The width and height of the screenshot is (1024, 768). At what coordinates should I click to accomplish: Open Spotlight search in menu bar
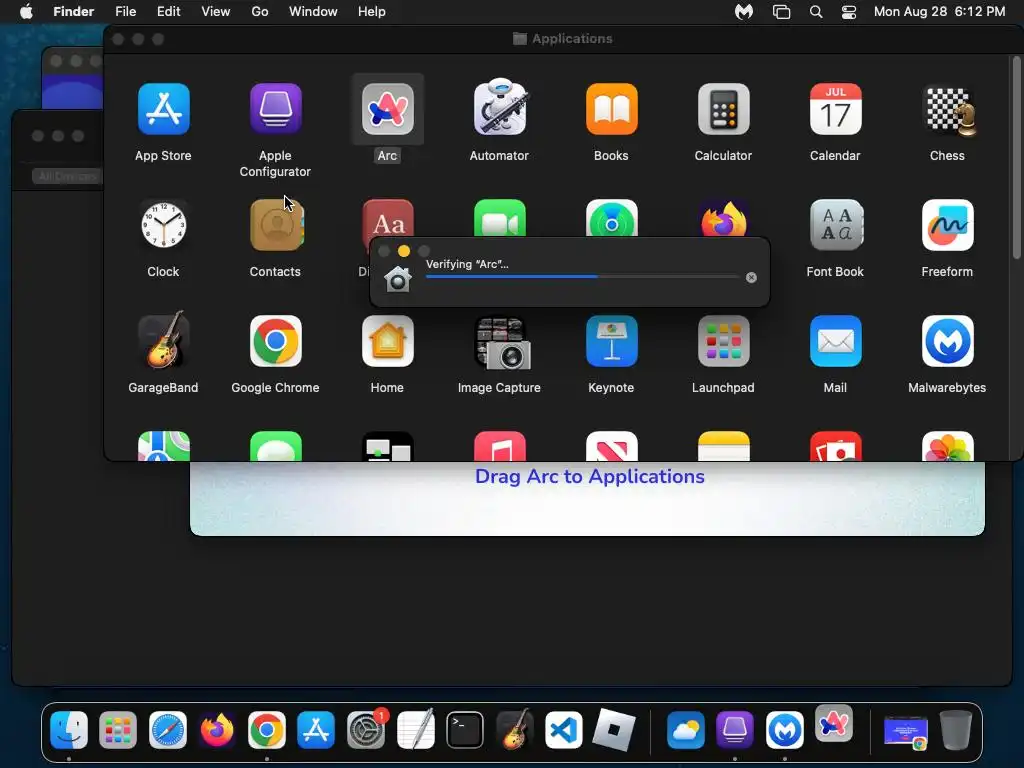816,12
